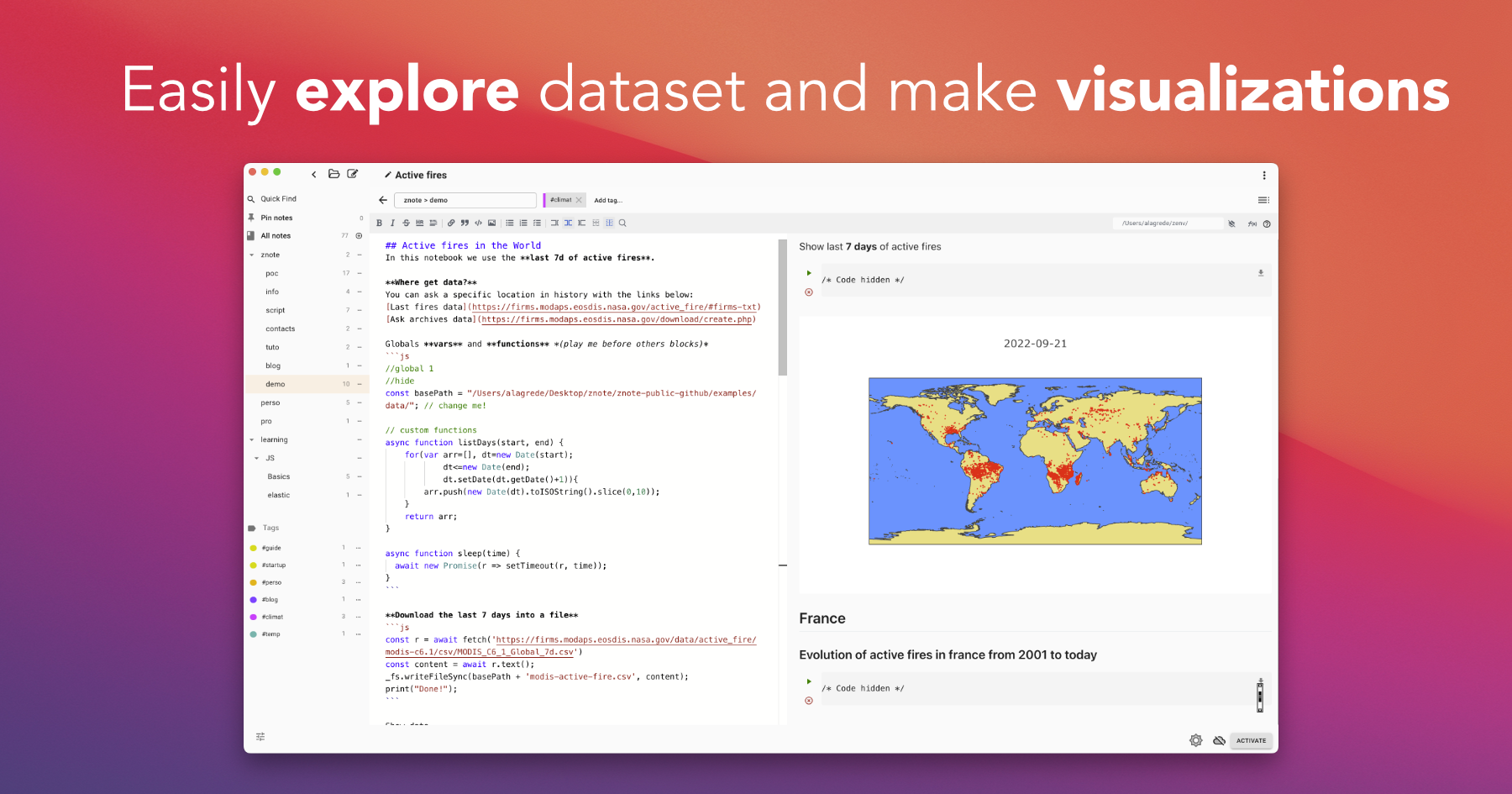Download output of the first hidden code block
The image size is (1512, 794).
point(1260,273)
